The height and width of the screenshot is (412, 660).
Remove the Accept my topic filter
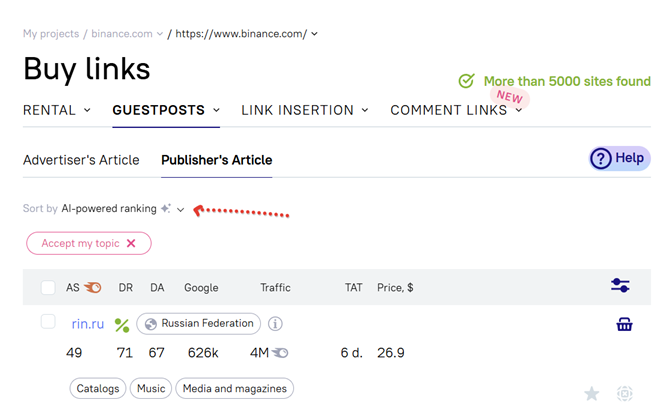point(131,243)
